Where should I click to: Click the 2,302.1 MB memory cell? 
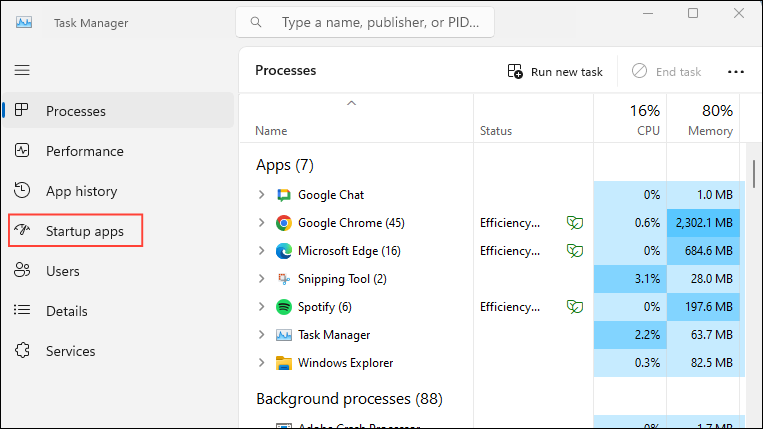pyautogui.click(x=703, y=223)
